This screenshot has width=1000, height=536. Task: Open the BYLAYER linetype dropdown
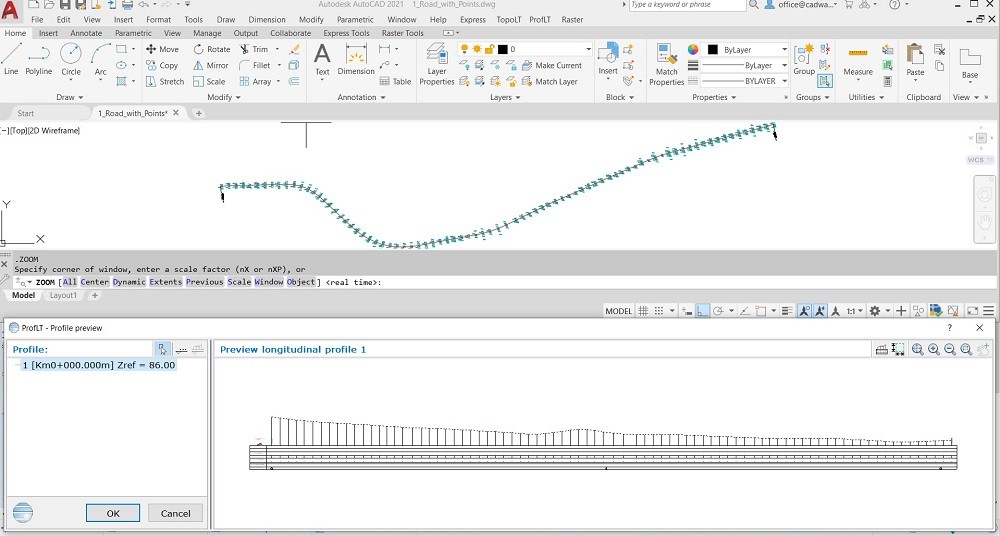(746, 81)
